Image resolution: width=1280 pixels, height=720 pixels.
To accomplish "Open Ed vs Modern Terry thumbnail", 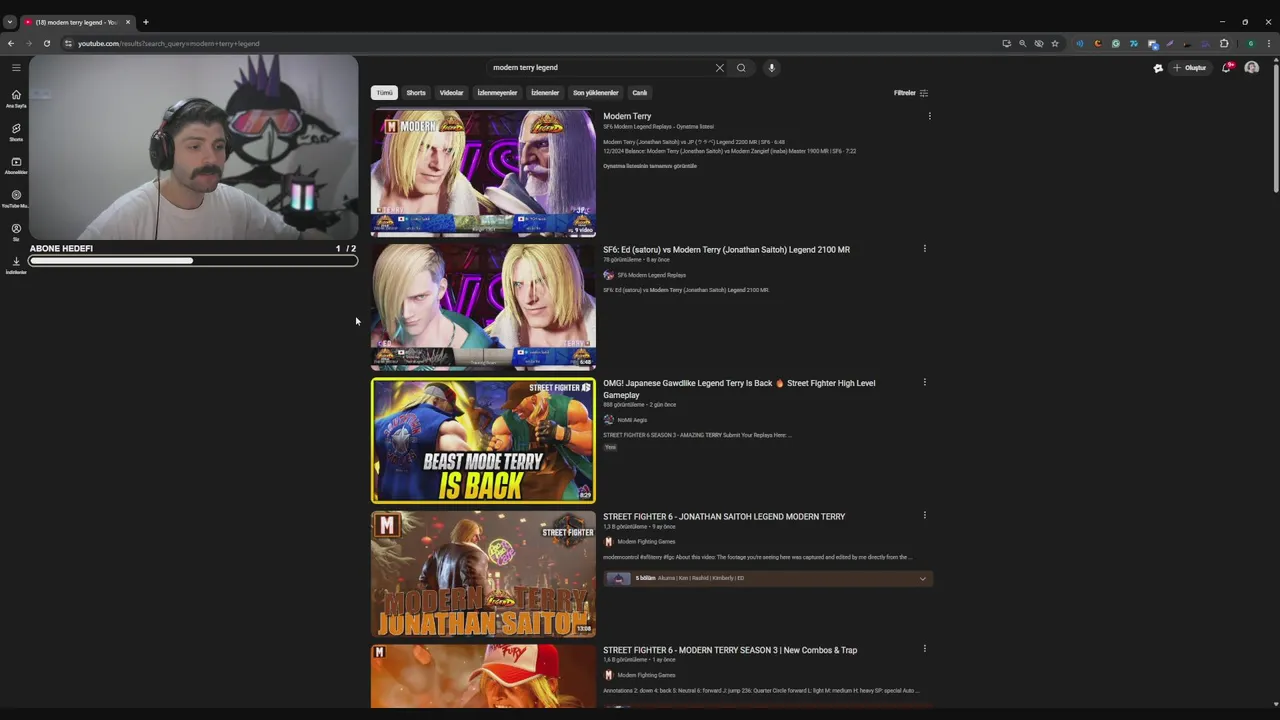I will click(483, 306).
